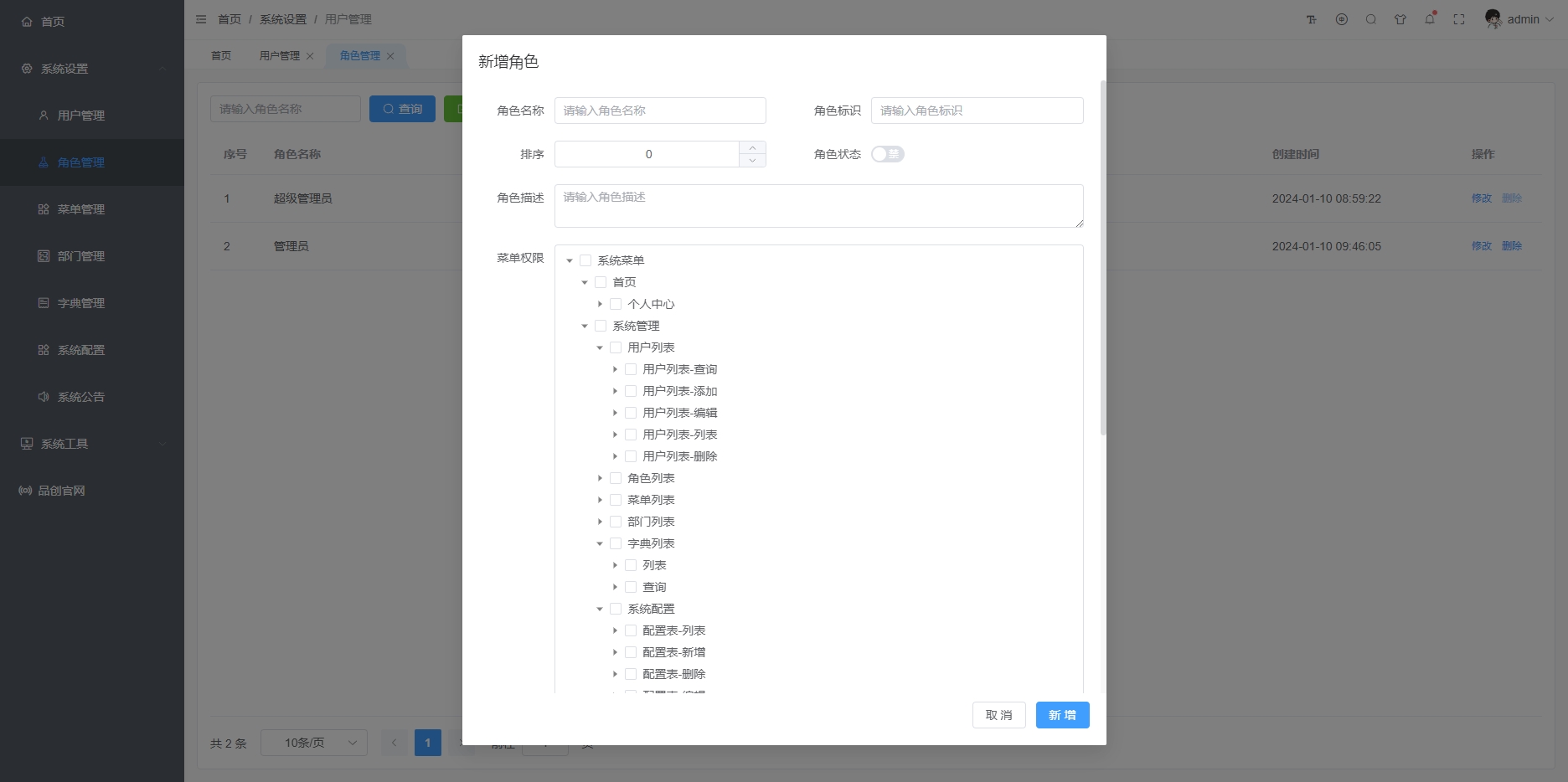Toggle fullscreen mode icon
This screenshot has width=1568, height=782.
coord(1459,19)
